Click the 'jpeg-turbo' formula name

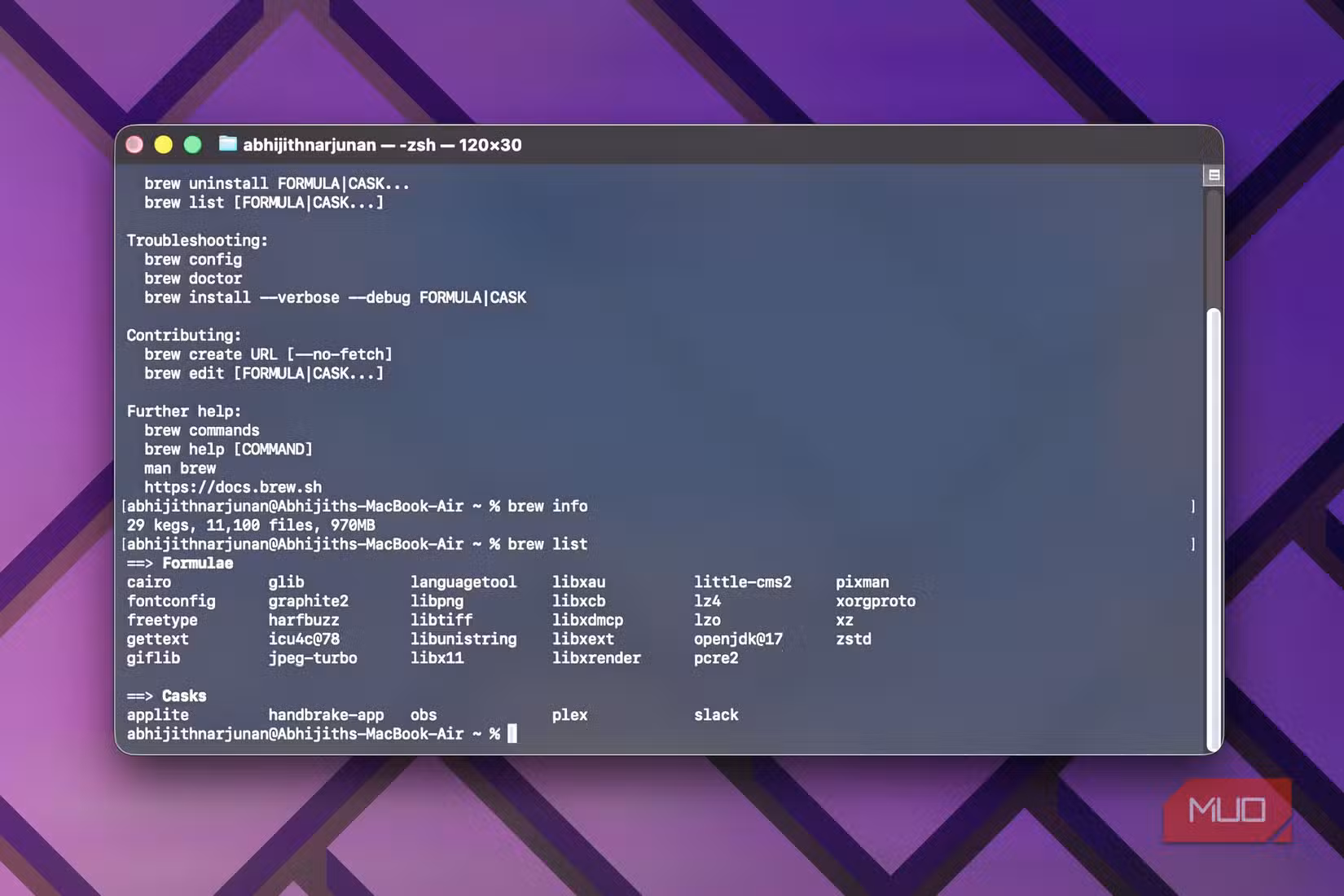313,658
